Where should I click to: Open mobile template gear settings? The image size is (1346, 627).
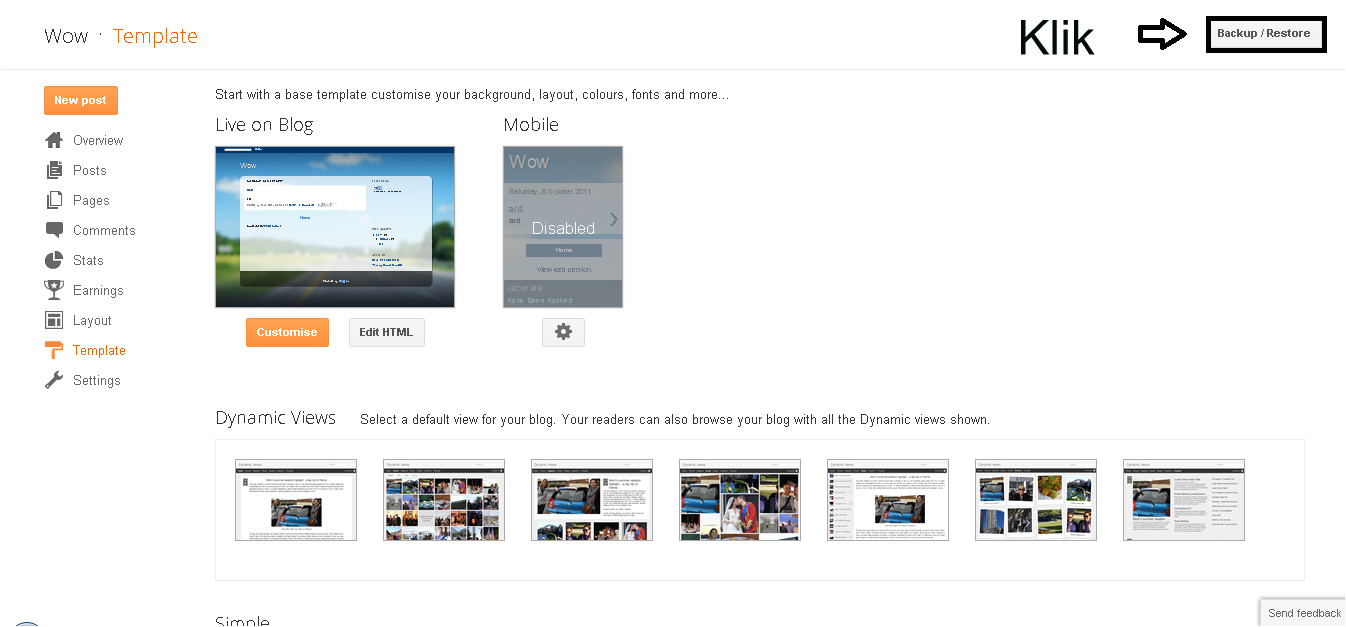tap(563, 332)
